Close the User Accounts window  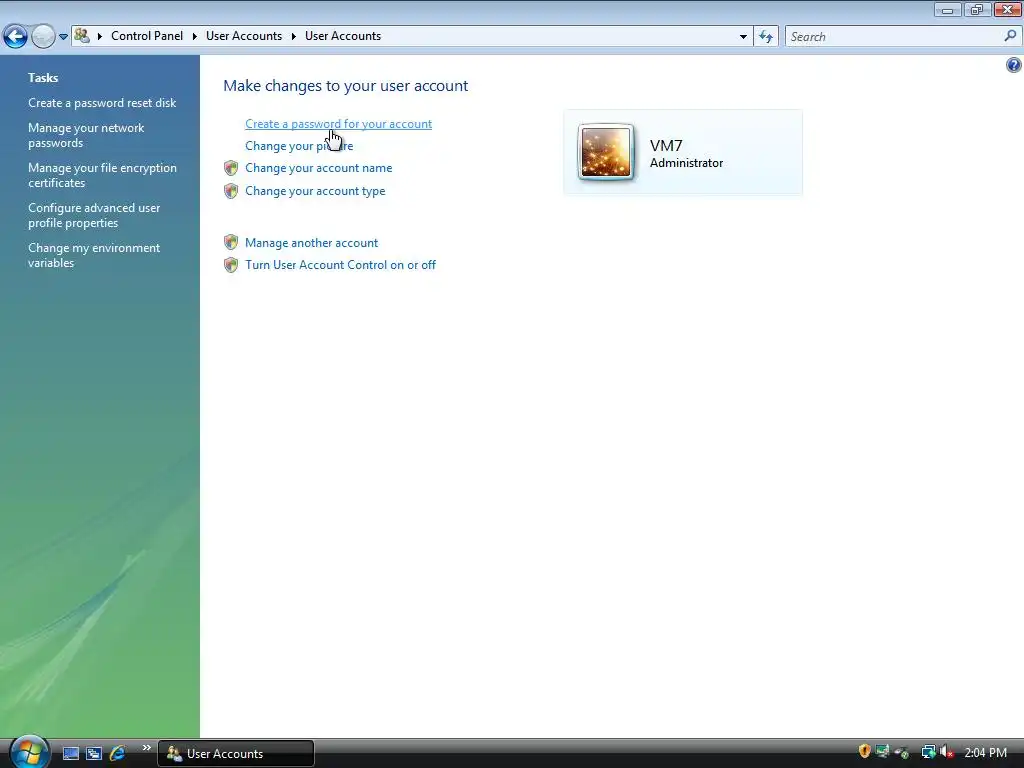point(1008,9)
